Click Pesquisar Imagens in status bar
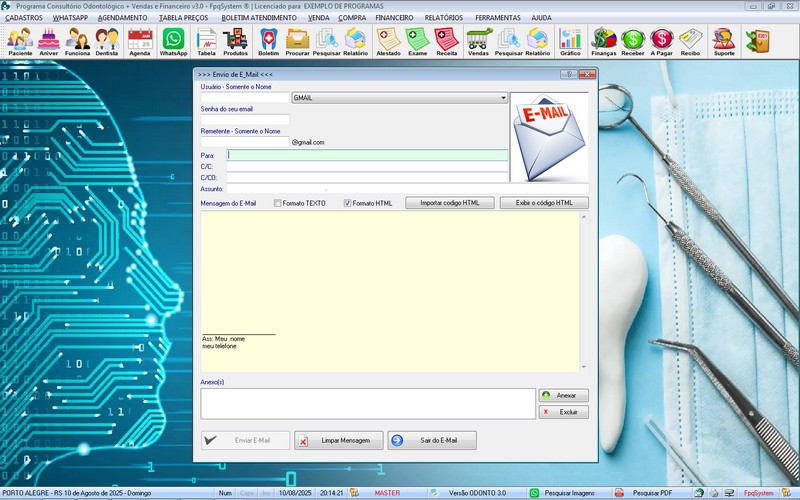This screenshot has height=500, width=800. tap(567, 493)
